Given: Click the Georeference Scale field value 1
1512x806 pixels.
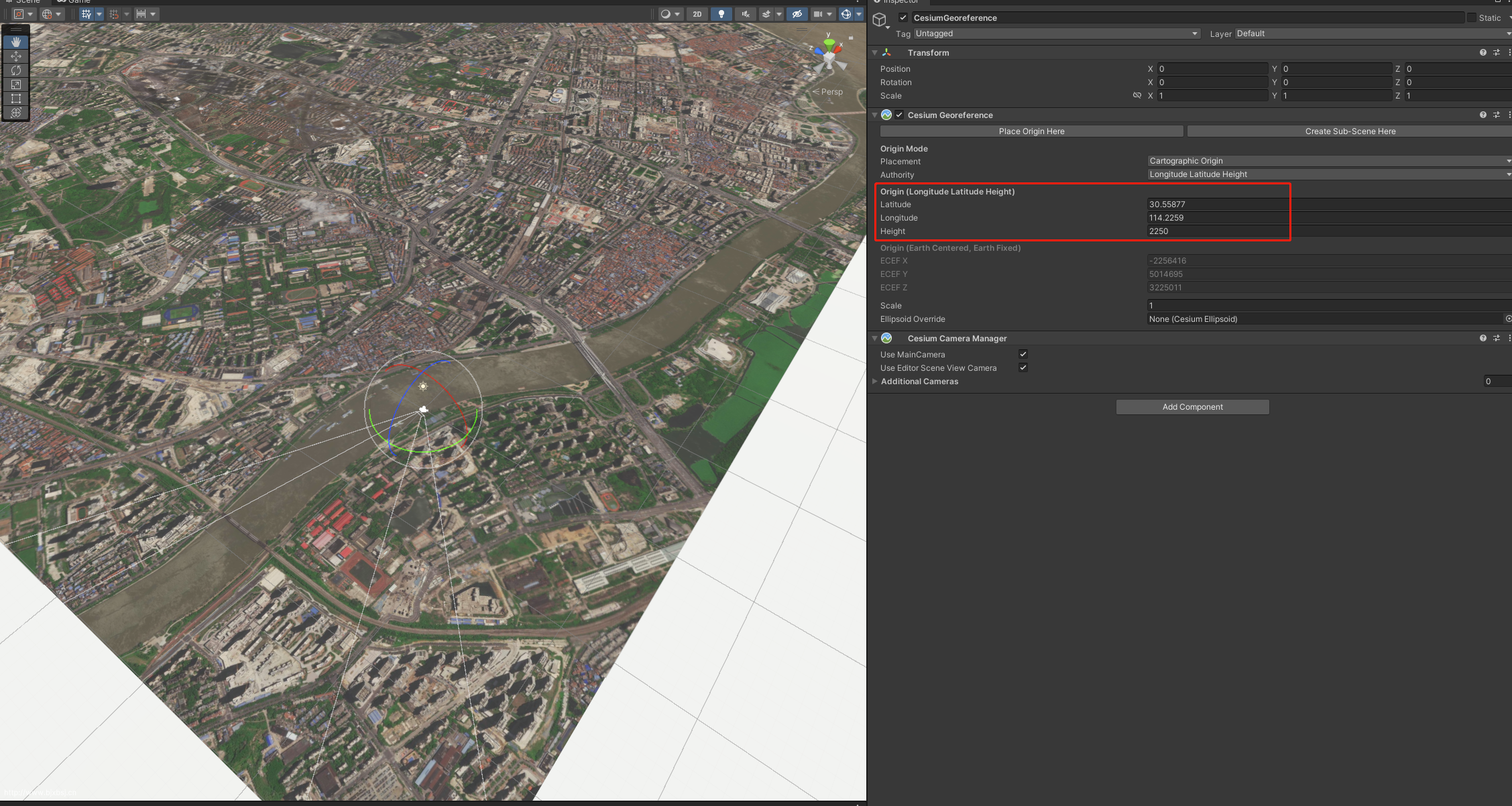Looking at the screenshot, I should click(x=1330, y=306).
